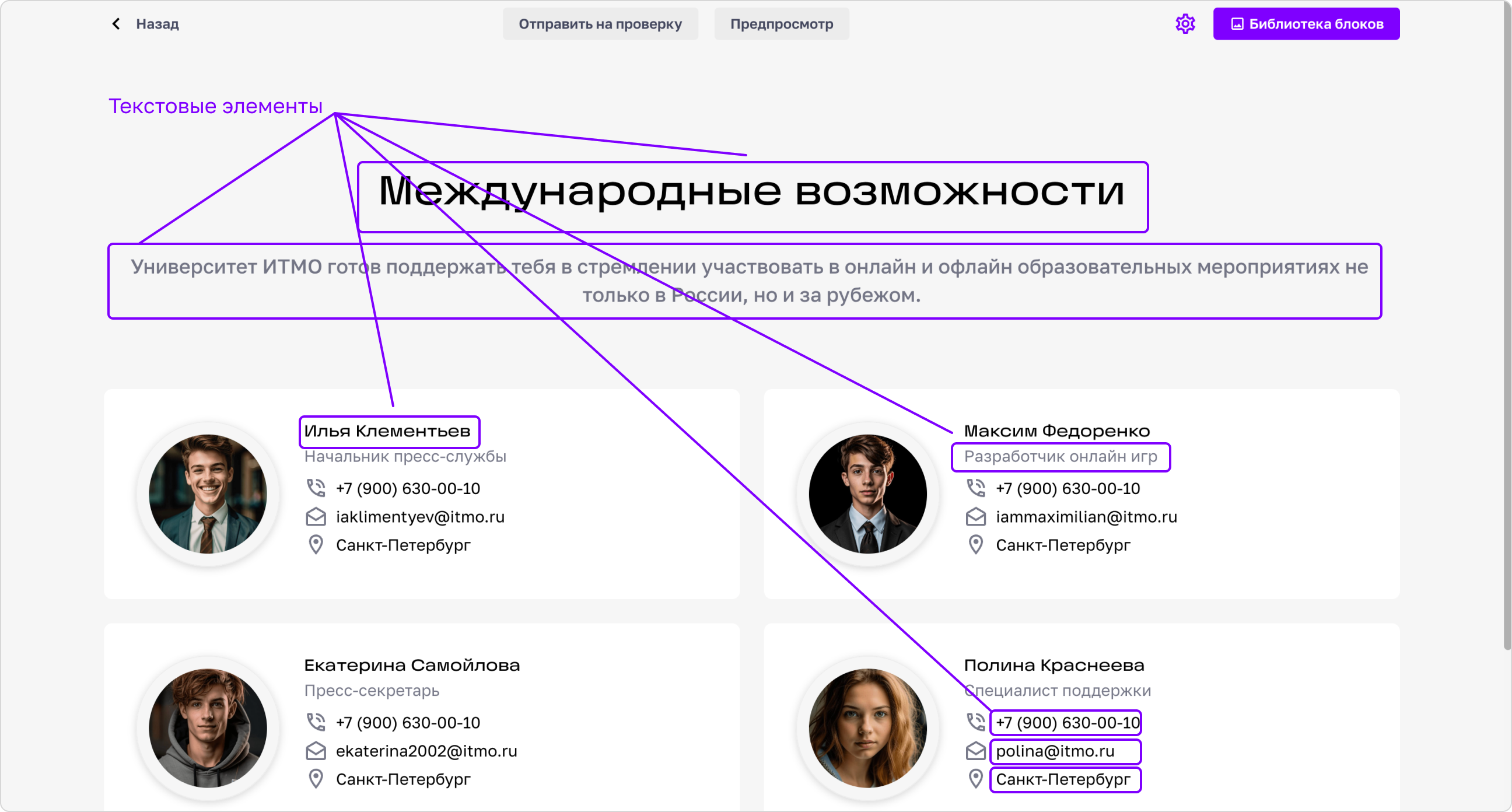Select text Специалист поддержки

click(x=1058, y=691)
